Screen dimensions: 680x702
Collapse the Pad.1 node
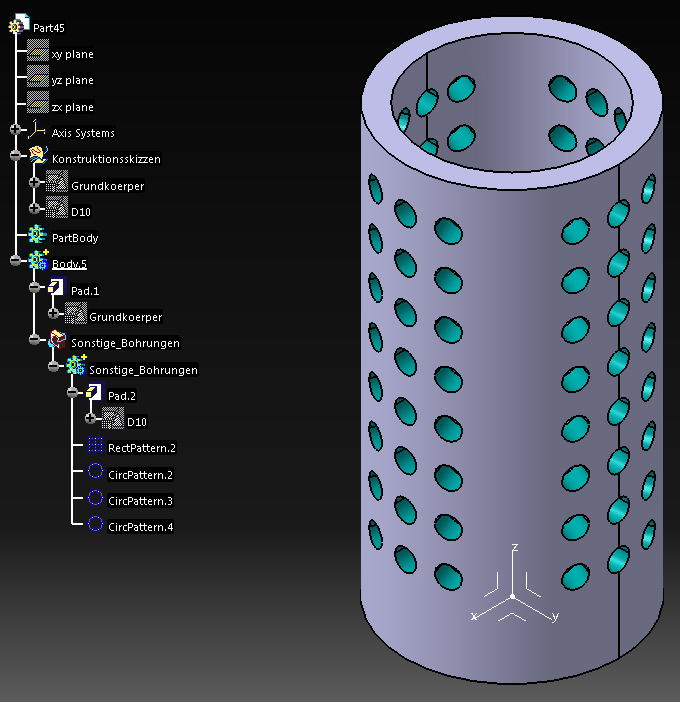[34, 287]
